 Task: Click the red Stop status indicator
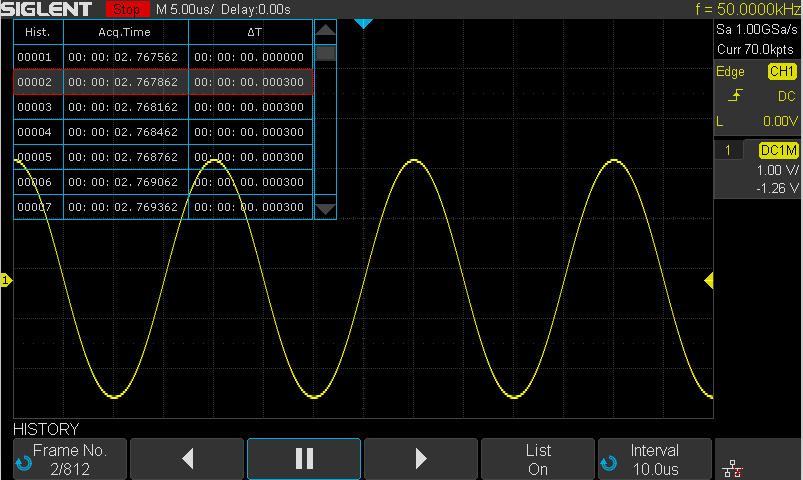(x=127, y=9)
